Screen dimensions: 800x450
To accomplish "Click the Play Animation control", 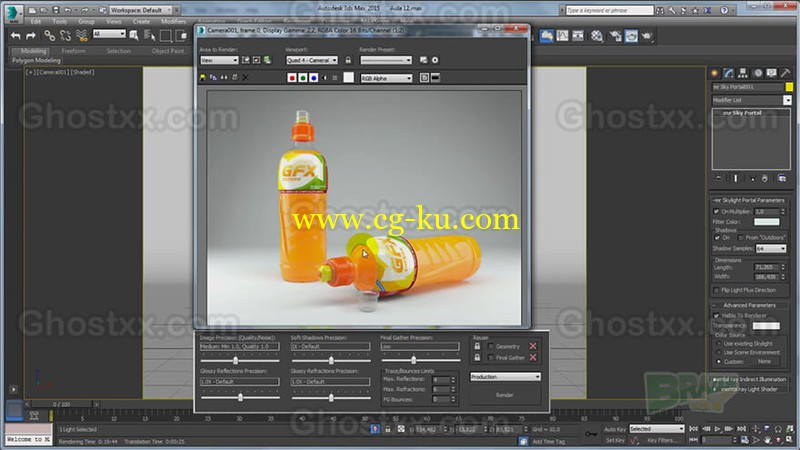I will pos(718,429).
